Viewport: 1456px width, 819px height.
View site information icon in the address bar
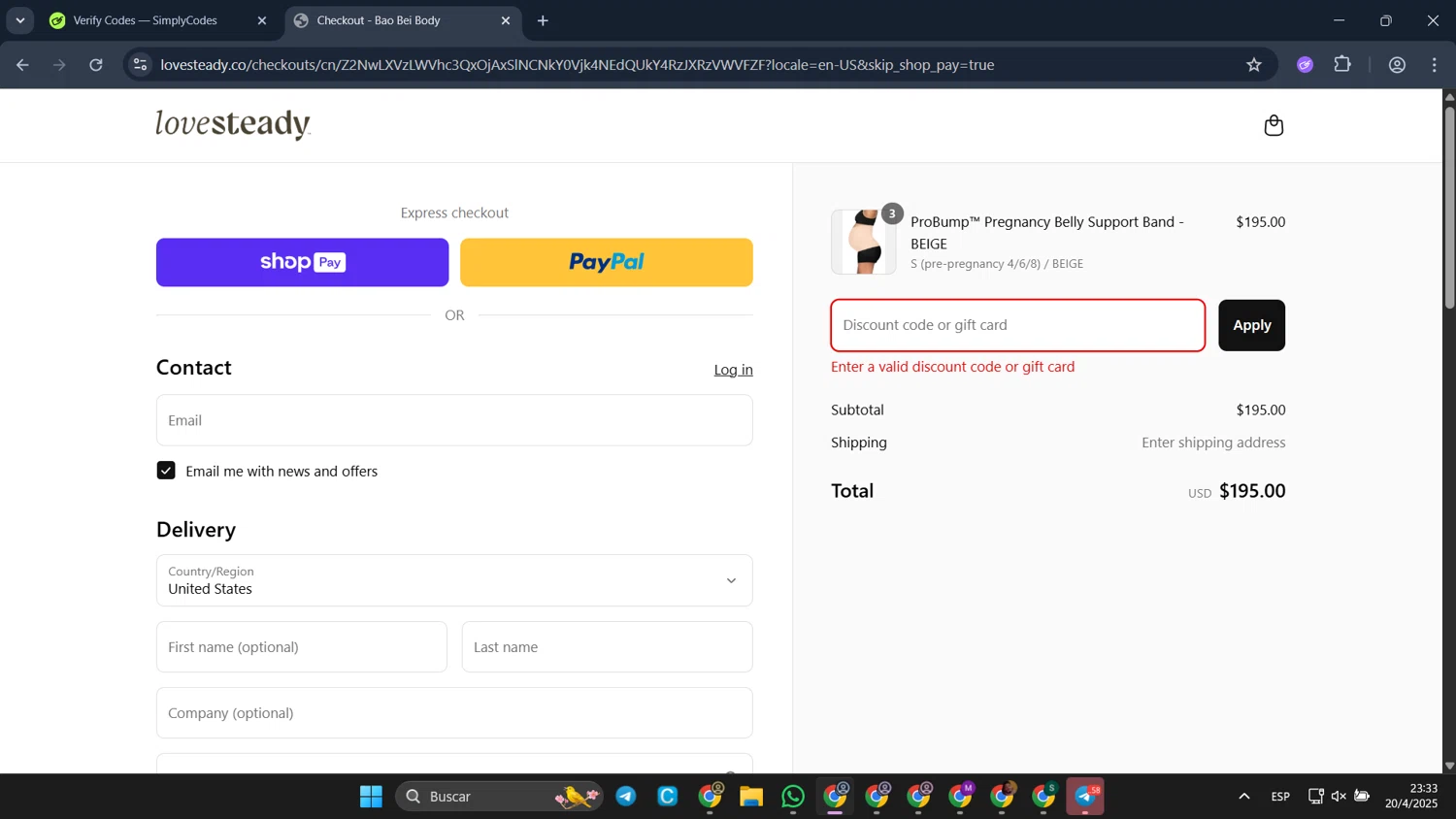pos(141,65)
